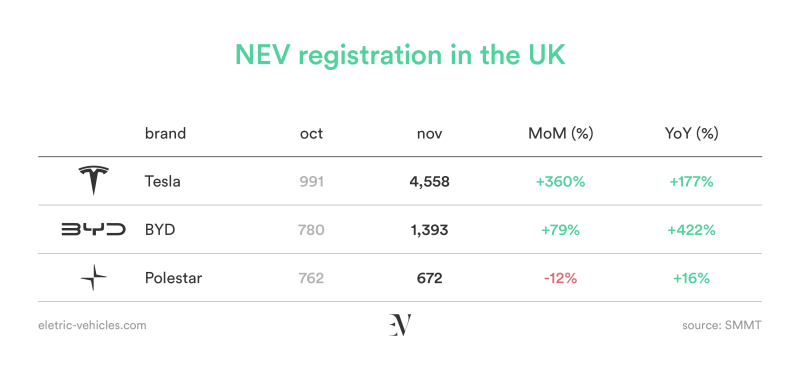Select the oct column header
This screenshot has height=380, width=800.
pos(311,134)
